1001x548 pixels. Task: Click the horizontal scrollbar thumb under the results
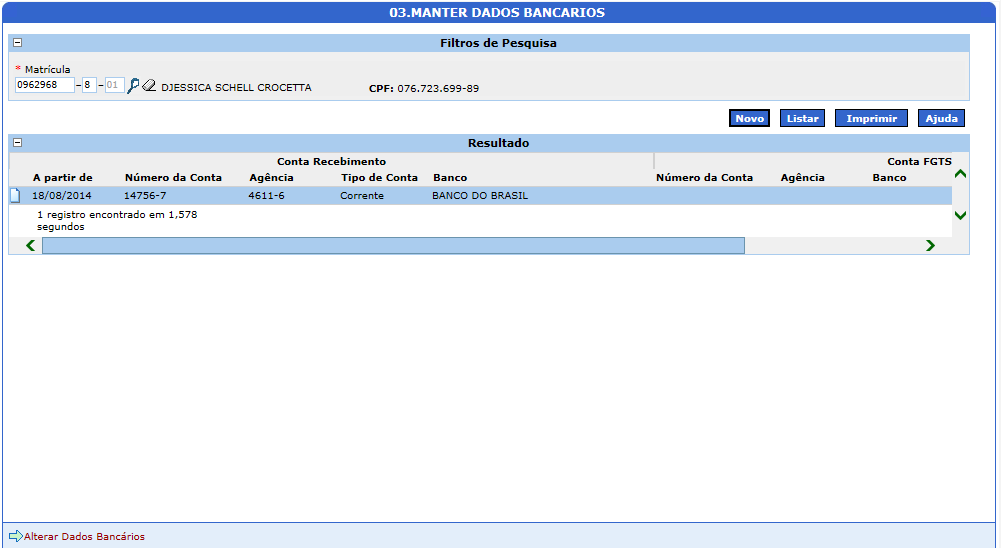tap(393, 245)
